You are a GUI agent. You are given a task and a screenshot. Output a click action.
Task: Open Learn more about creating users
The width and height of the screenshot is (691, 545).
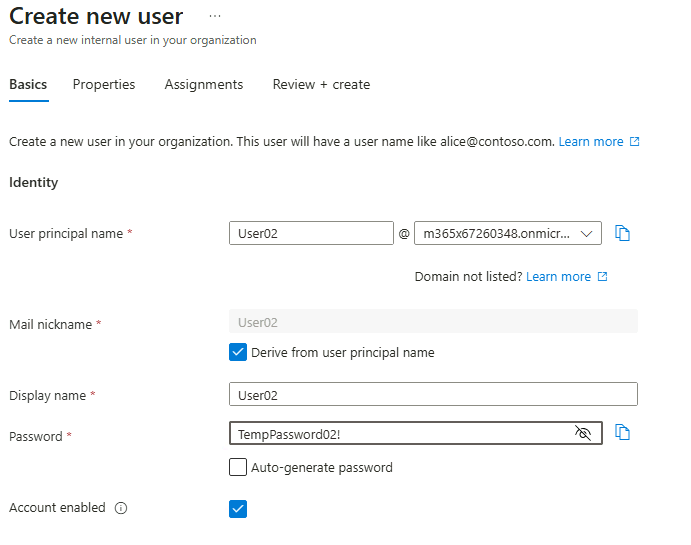coord(591,142)
